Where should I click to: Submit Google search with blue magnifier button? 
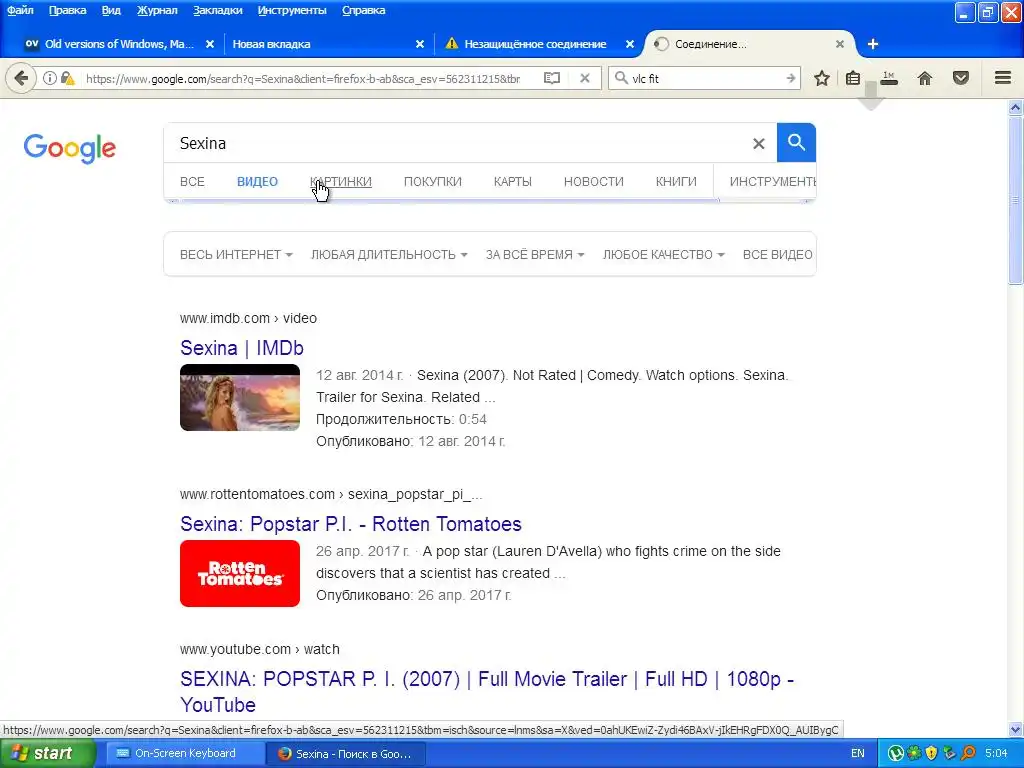[796, 142]
